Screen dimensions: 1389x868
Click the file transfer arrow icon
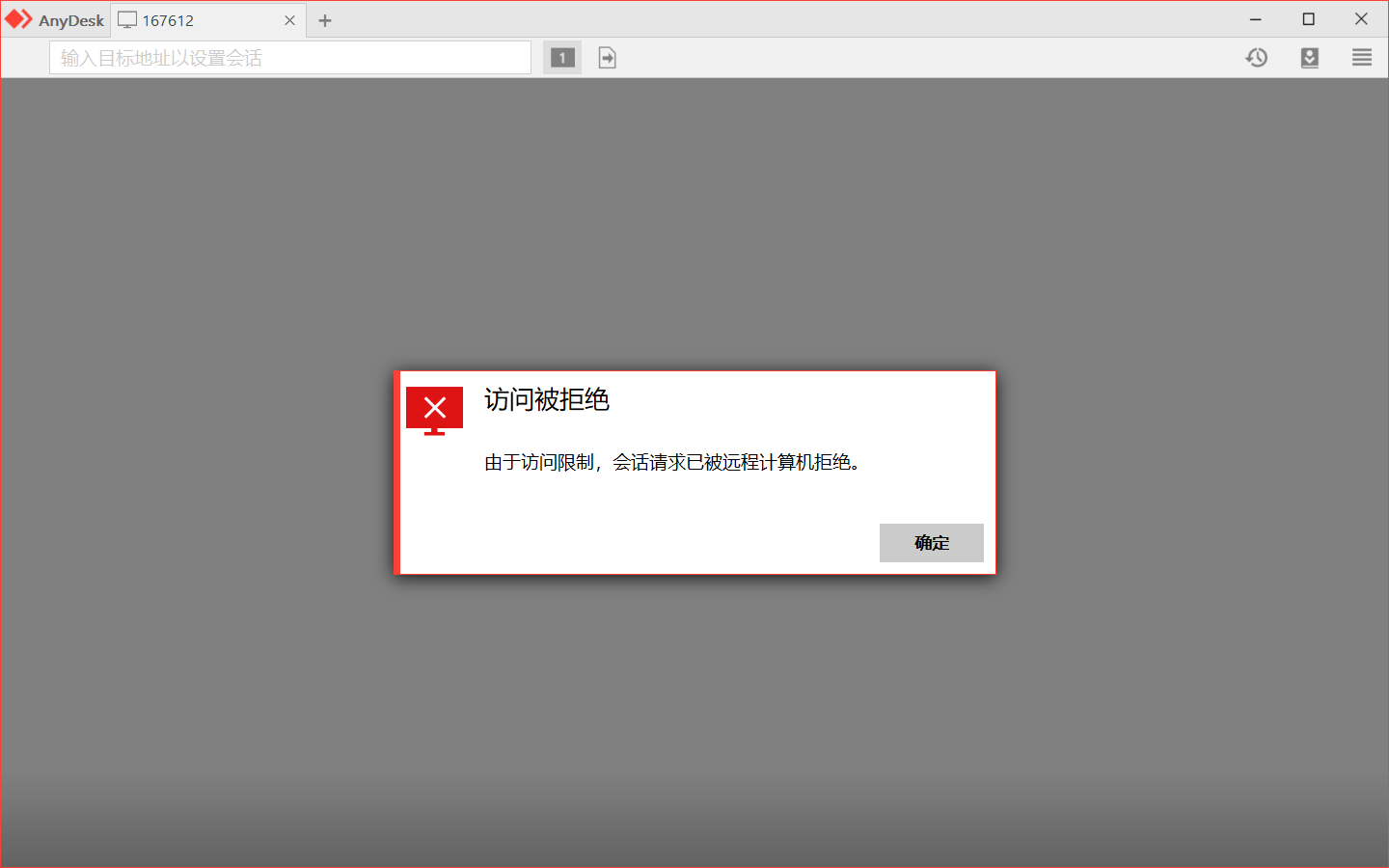click(607, 58)
